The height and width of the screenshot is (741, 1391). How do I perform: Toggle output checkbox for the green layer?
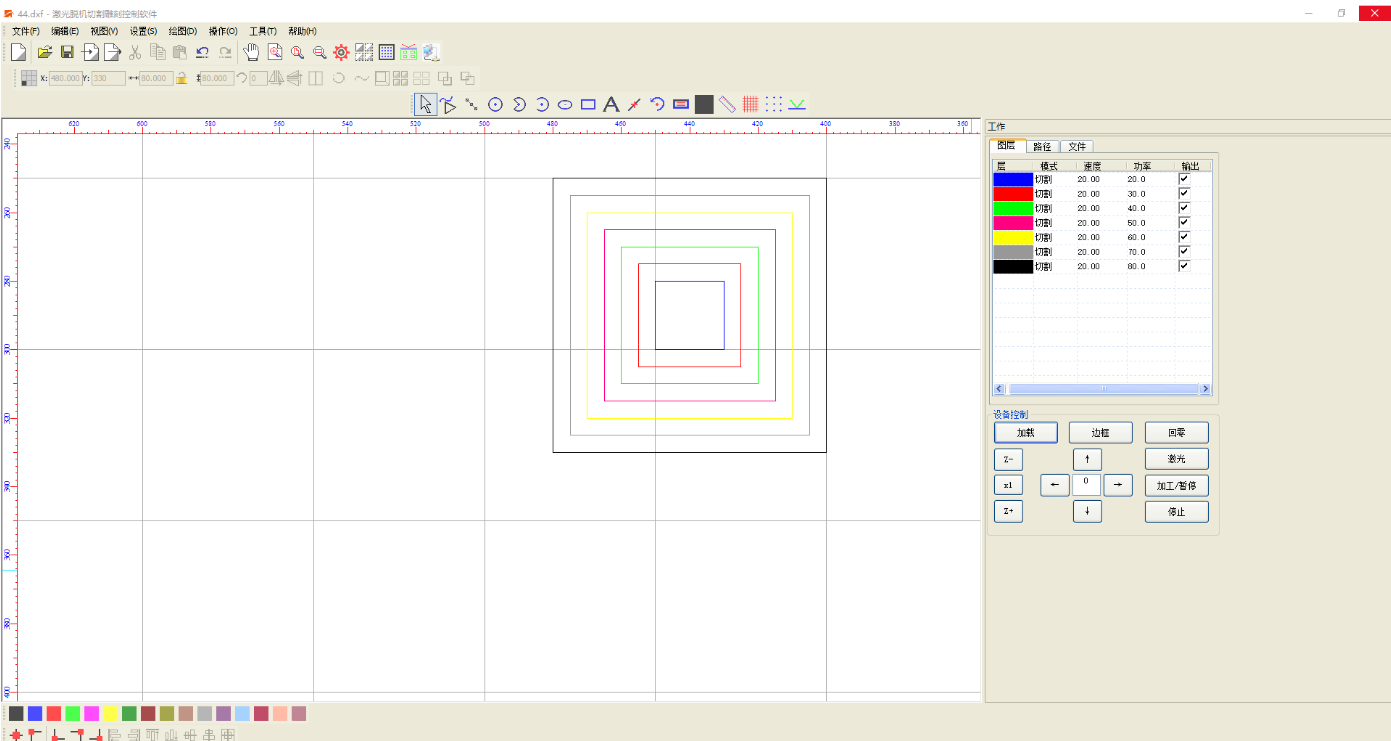coord(1184,208)
